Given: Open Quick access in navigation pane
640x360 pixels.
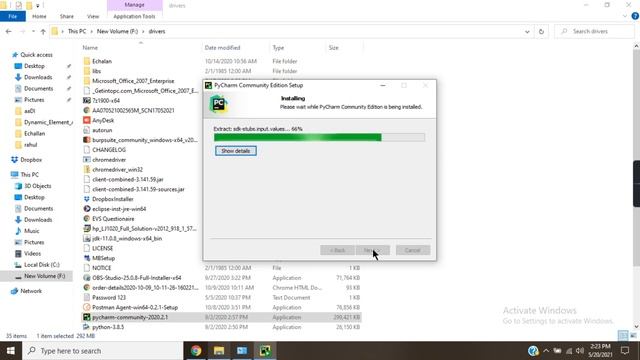Looking at the screenshot, I should (36, 55).
